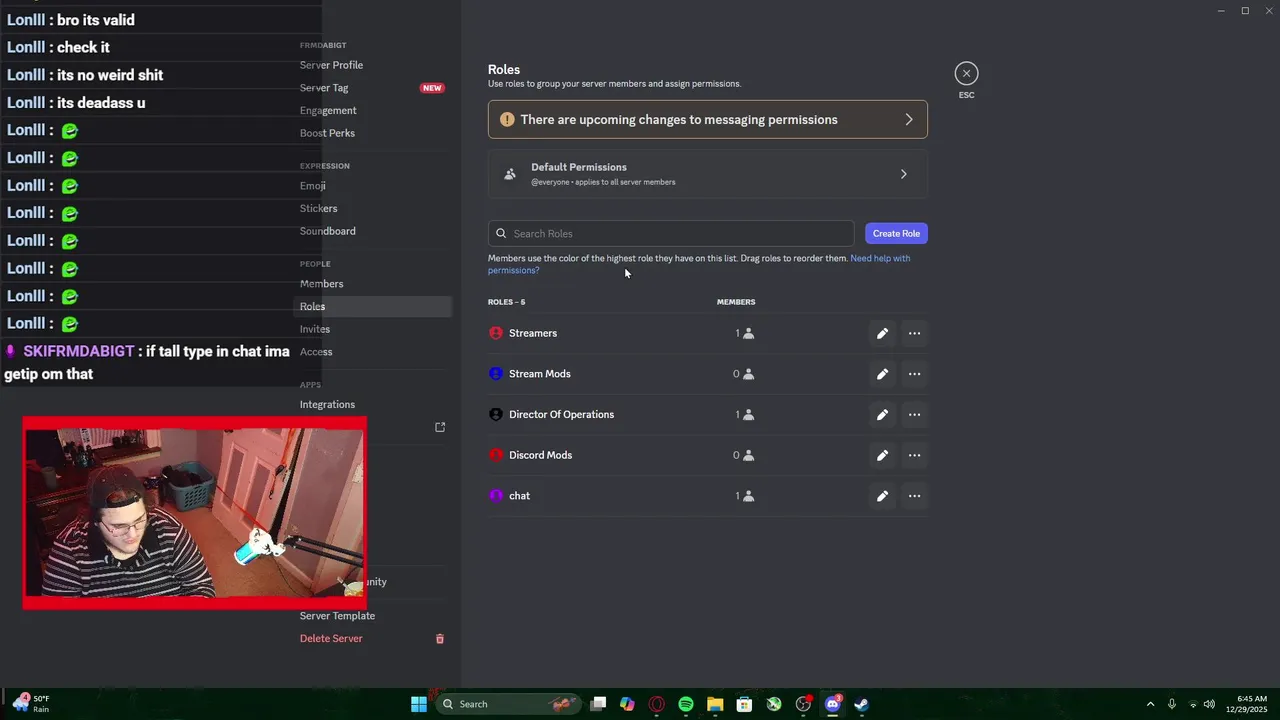Open File Explorer from taskbar
1280x720 pixels.
point(715,704)
